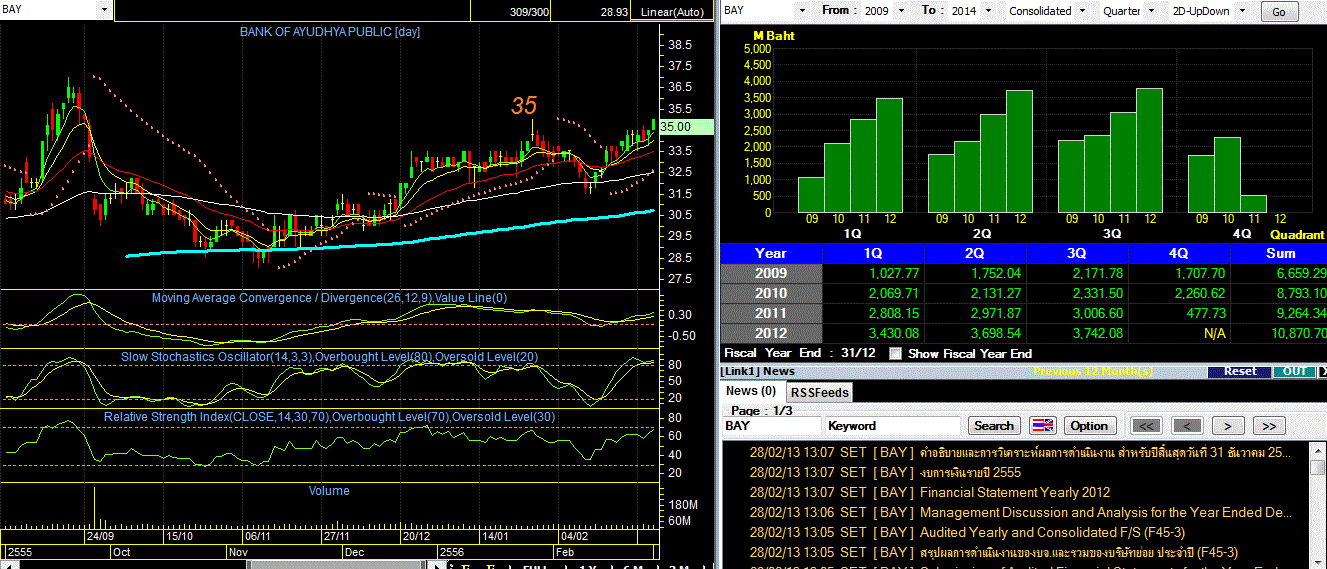Screen dimensions: 1327x569
Task: Open the chart symbol BAY dropdown
Action: click(x=104, y=10)
